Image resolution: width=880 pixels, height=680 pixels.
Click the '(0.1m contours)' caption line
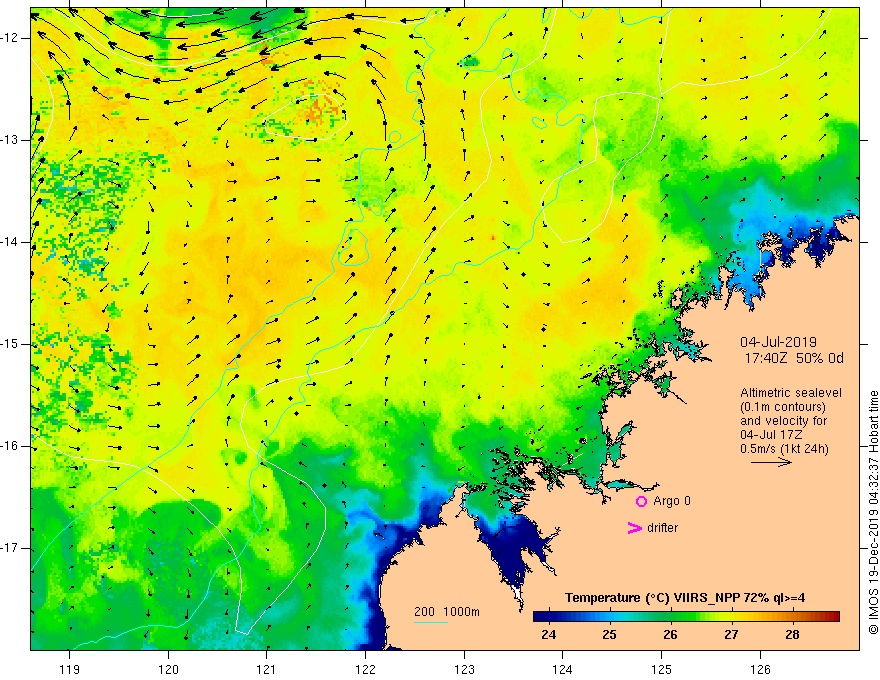point(783,407)
